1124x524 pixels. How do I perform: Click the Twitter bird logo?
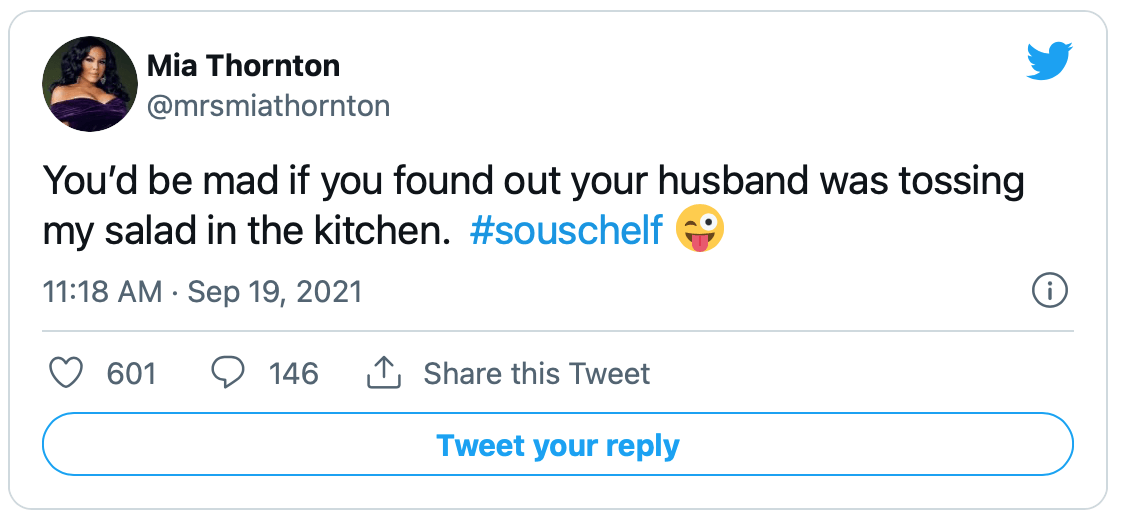pos(1049,60)
